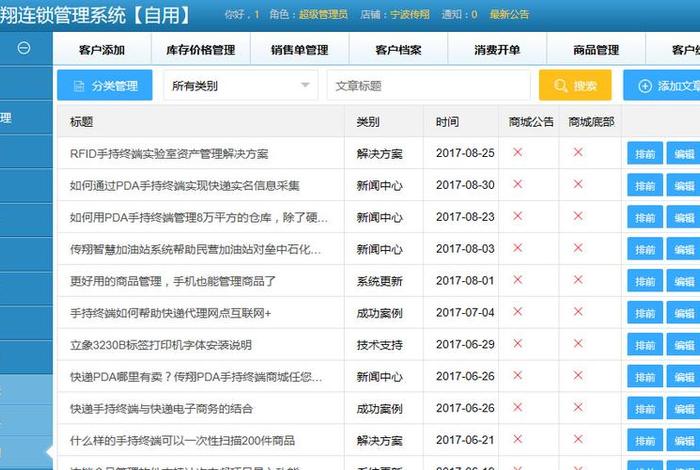Screen dimensions: 700x470
Task: Click the 标题 column header
Action: (x=82, y=121)
